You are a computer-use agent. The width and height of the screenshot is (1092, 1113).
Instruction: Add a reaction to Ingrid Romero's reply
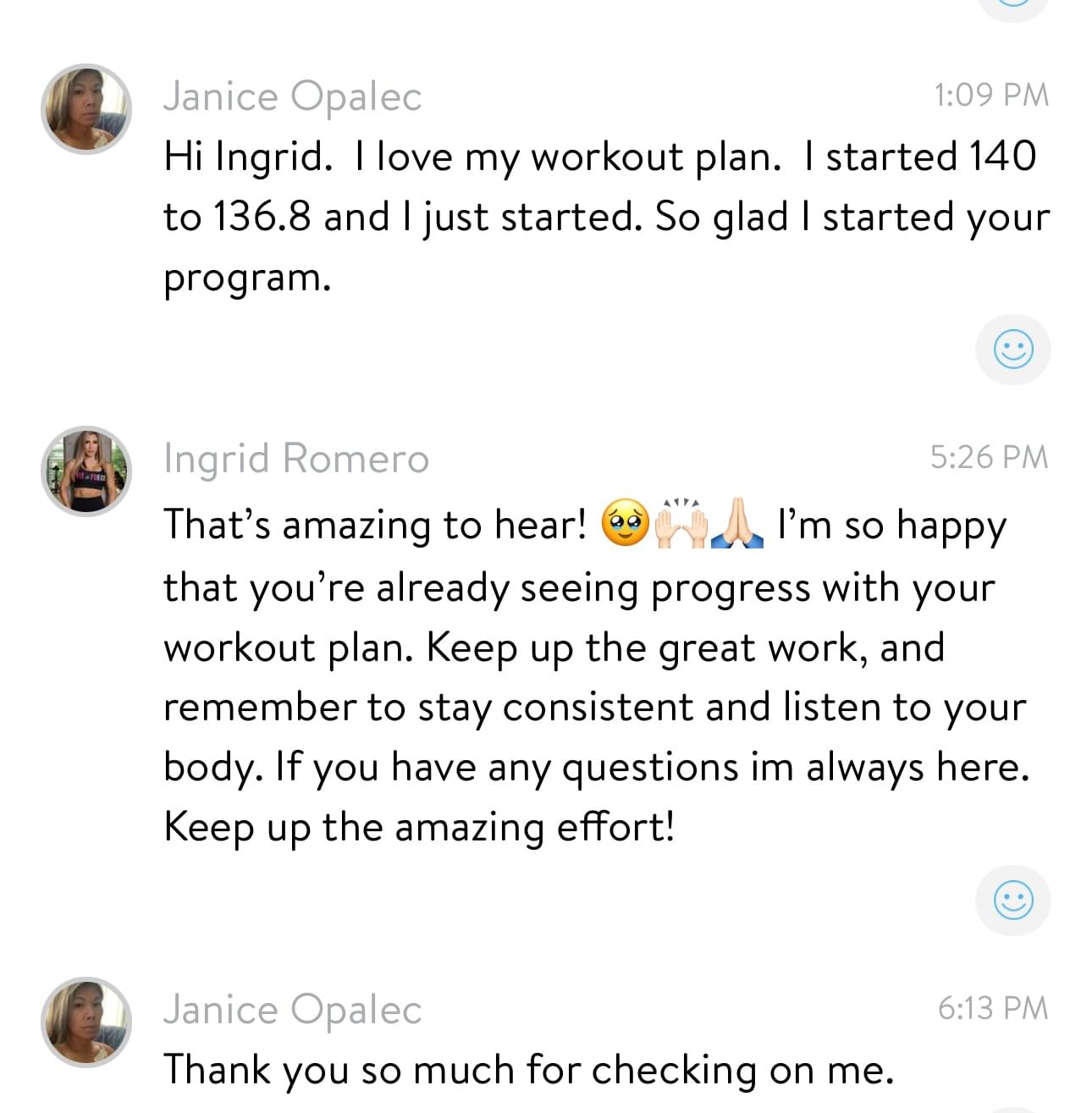pyautogui.click(x=1012, y=900)
